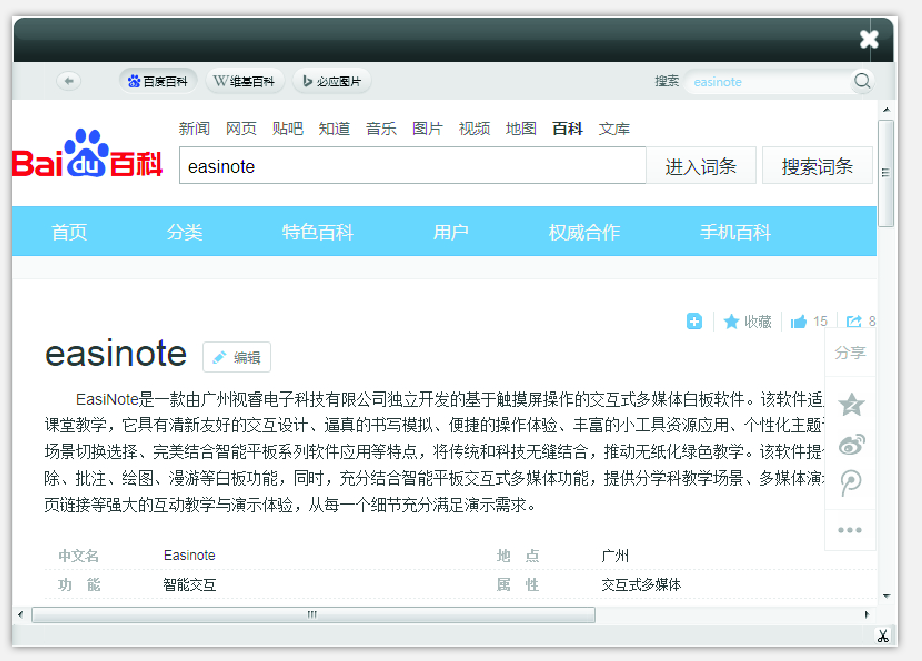
Task: Click the back arrow button
Action: (x=69, y=81)
